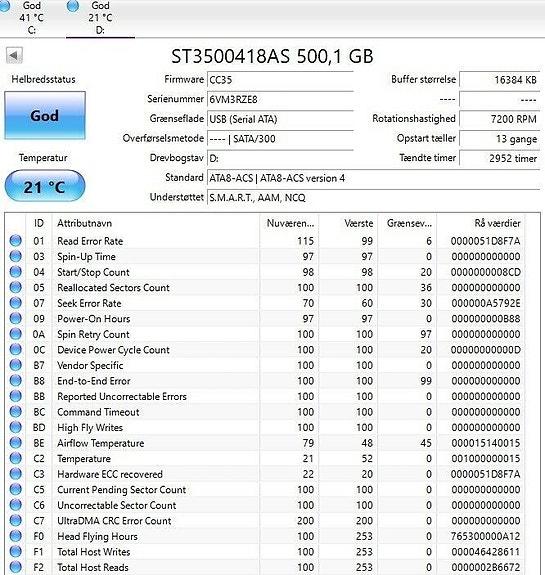
Task: Select raw value 00000000B88
Action: coord(486,319)
